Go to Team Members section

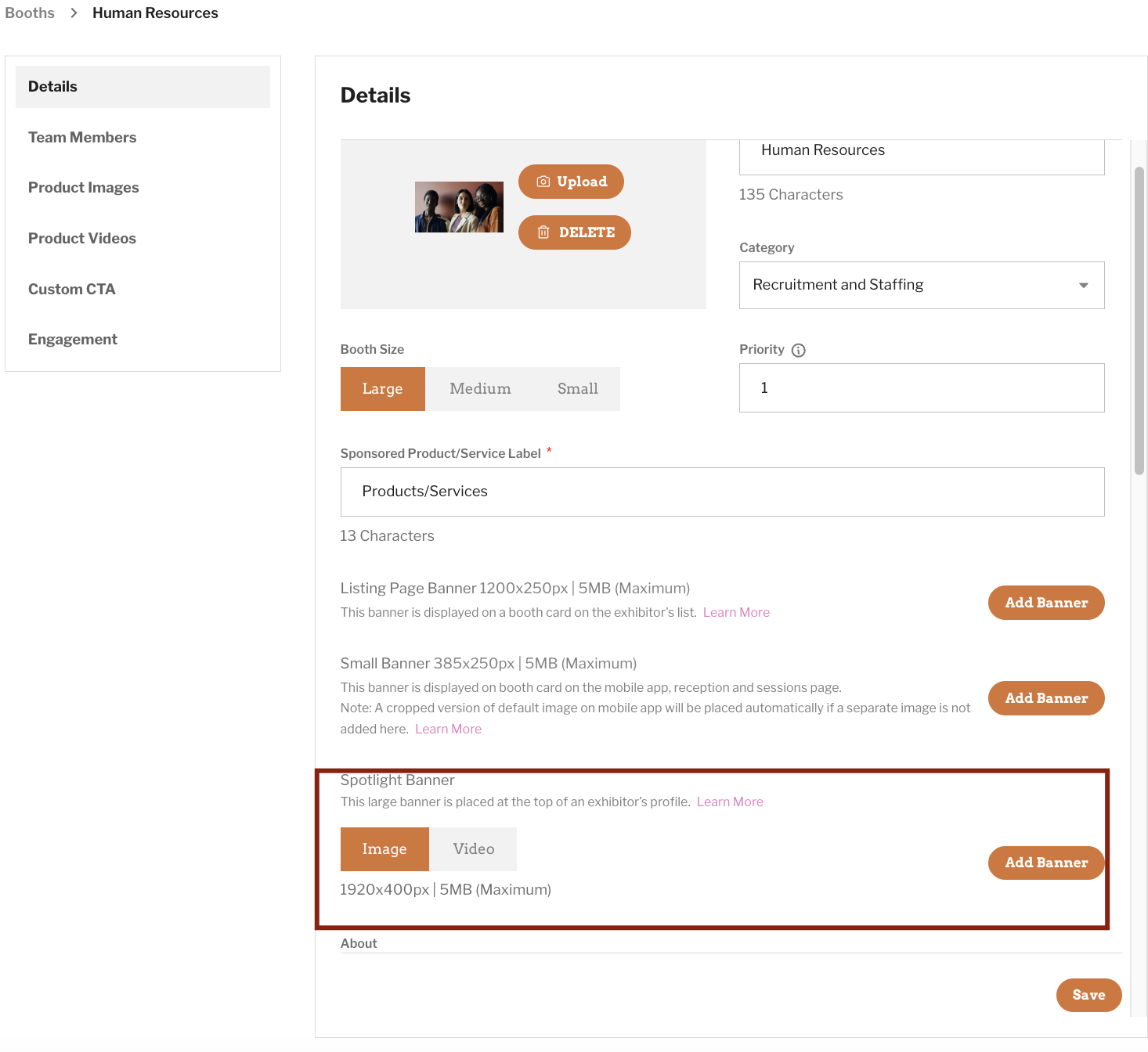click(82, 138)
